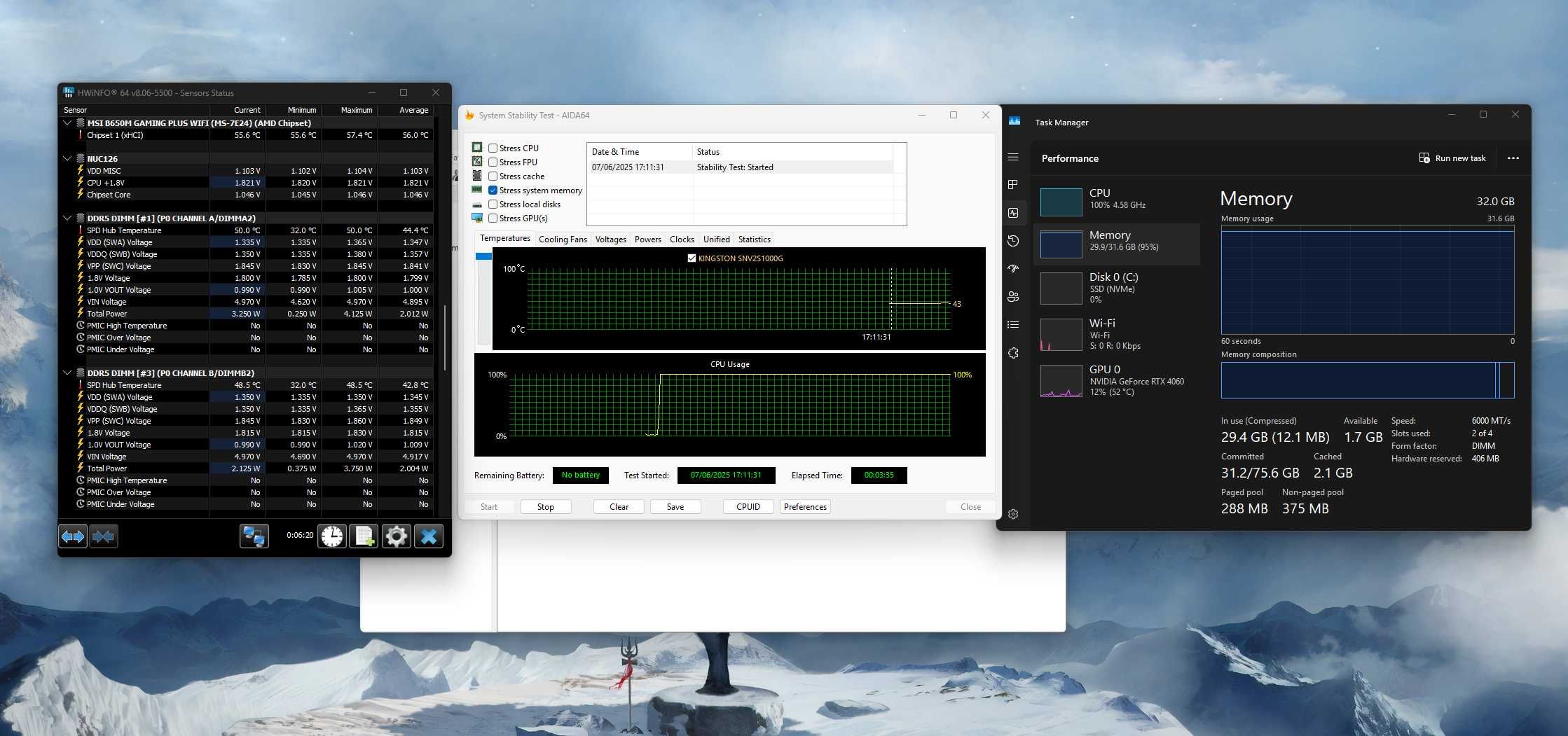The height and width of the screenshot is (736, 1568).
Task: Open HWiNFO remote network monitors icon
Action: click(x=254, y=536)
